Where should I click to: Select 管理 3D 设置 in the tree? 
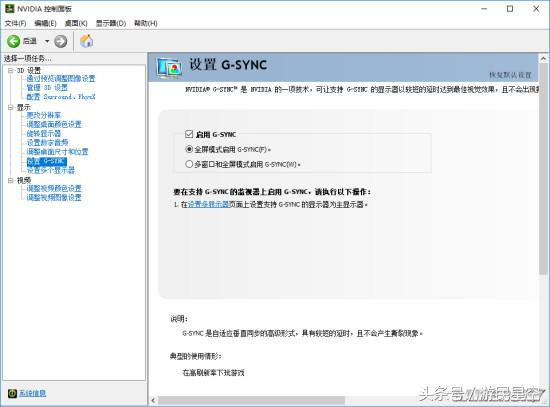(x=47, y=87)
